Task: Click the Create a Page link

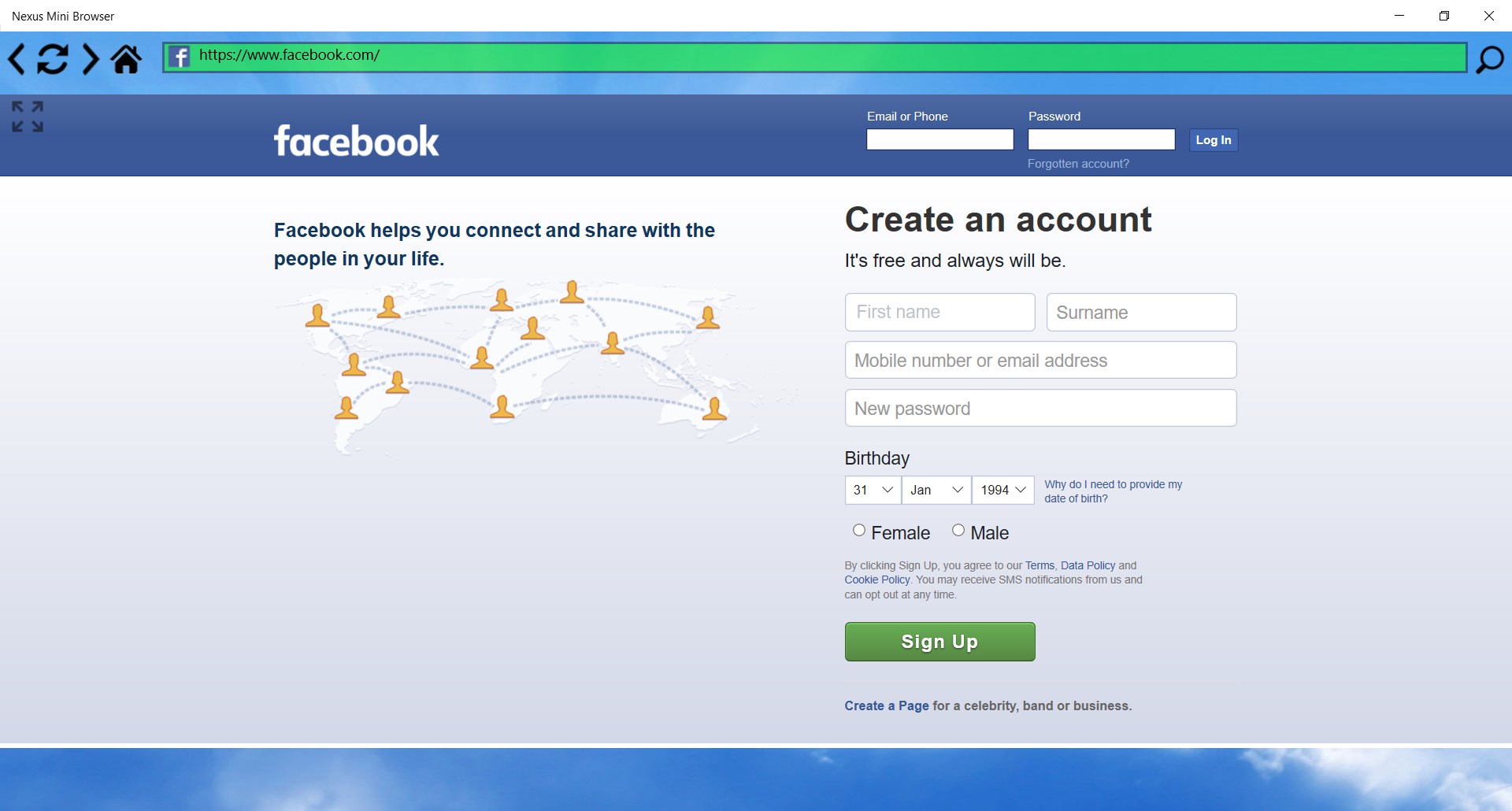Action: [887, 705]
